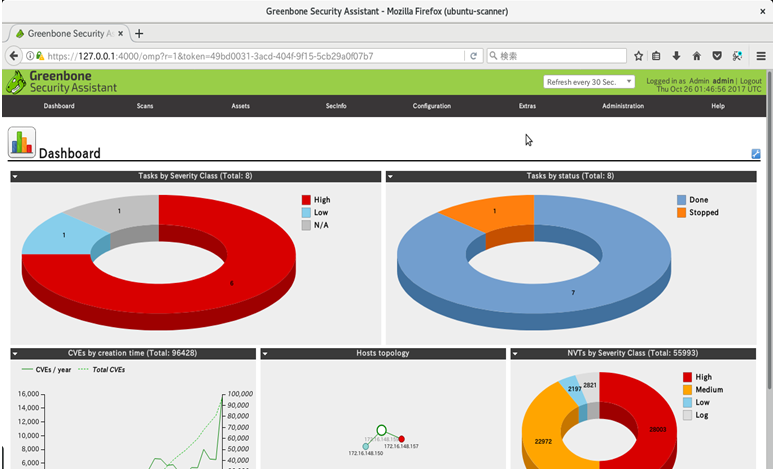Open the Refresh every 30 Sec. dropdown
The height and width of the screenshot is (471, 773).
pos(589,82)
